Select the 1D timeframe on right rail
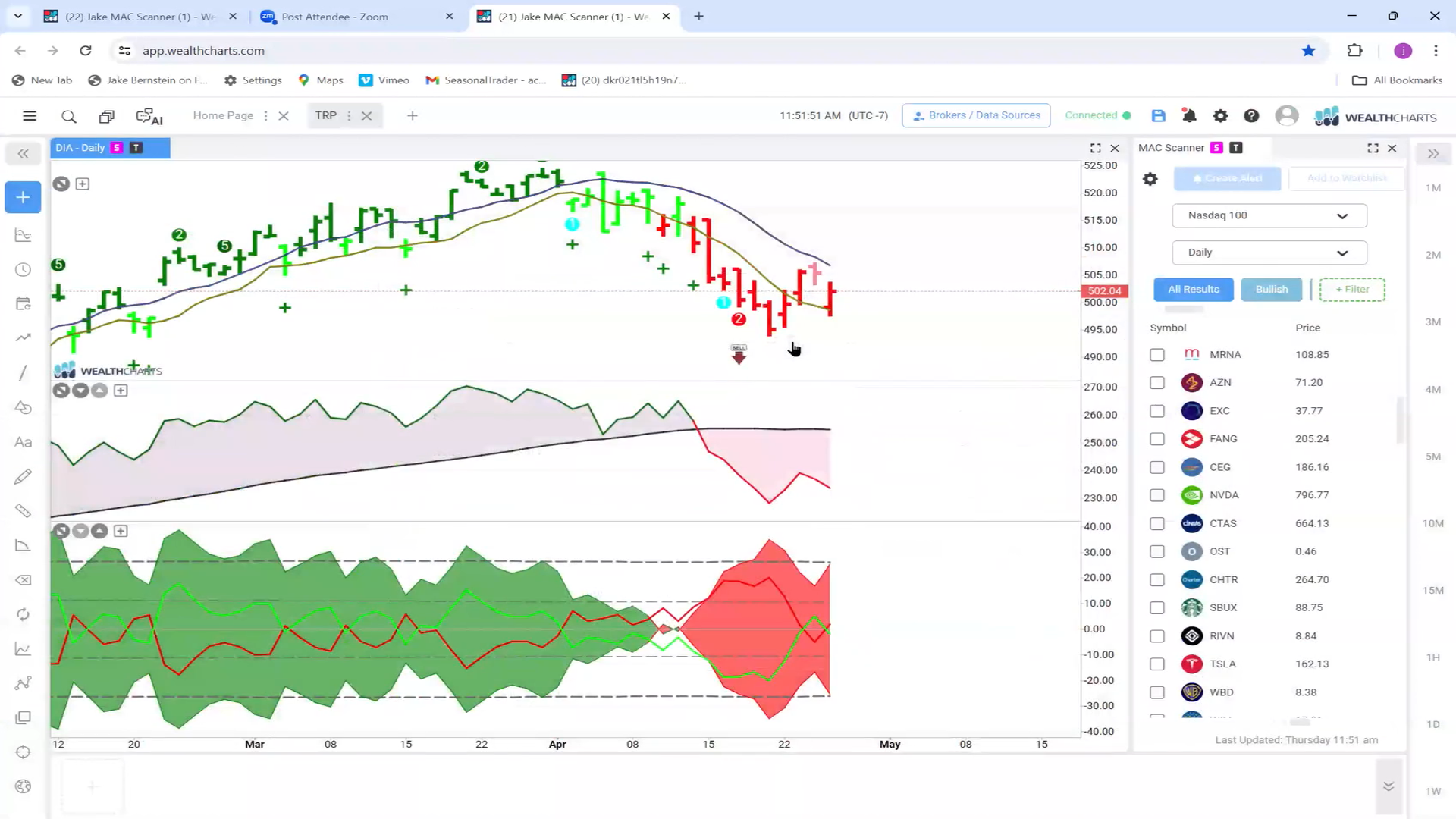Image resolution: width=1456 pixels, height=819 pixels. point(1432,724)
